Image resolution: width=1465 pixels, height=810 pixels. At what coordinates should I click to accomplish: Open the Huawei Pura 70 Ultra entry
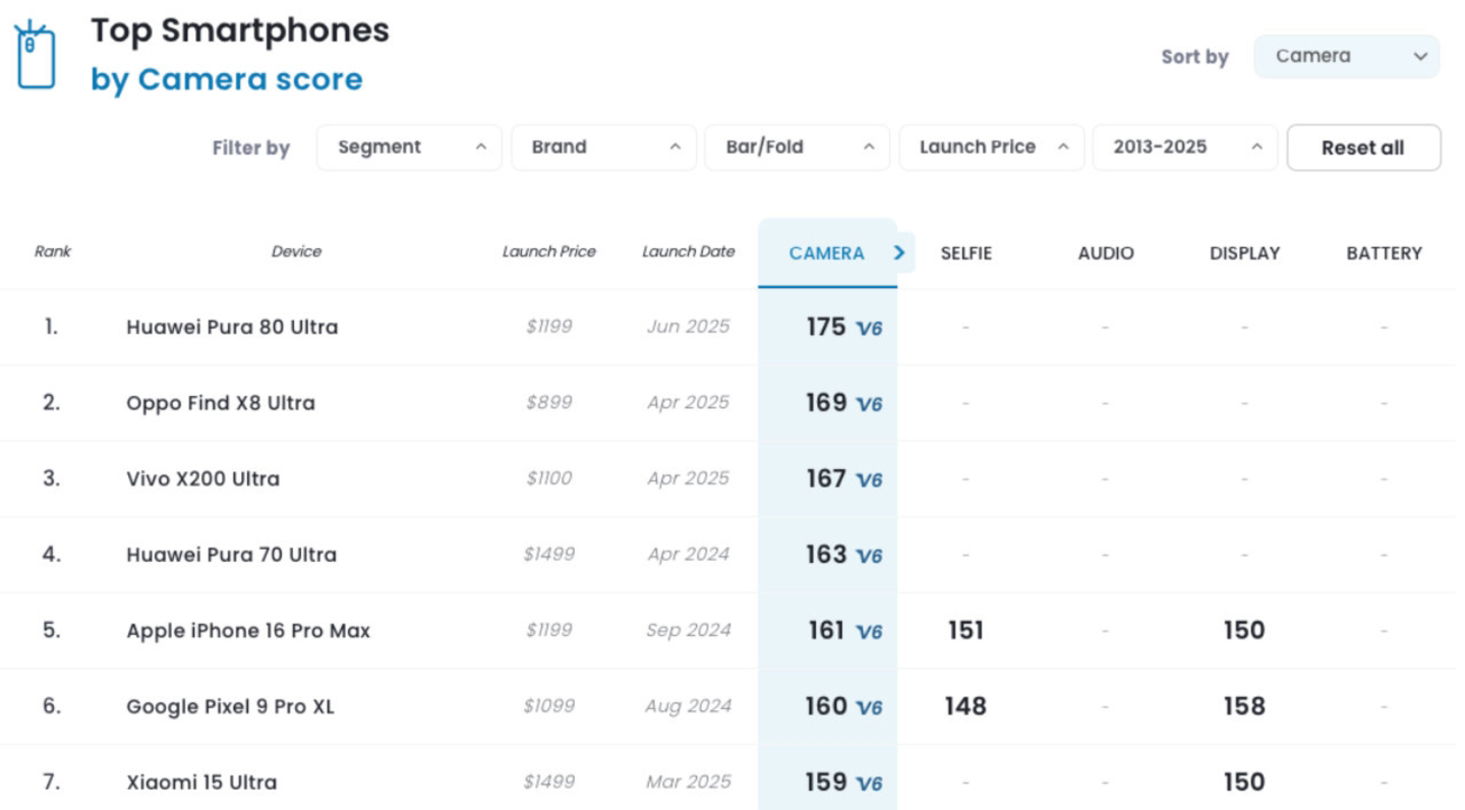231,555
